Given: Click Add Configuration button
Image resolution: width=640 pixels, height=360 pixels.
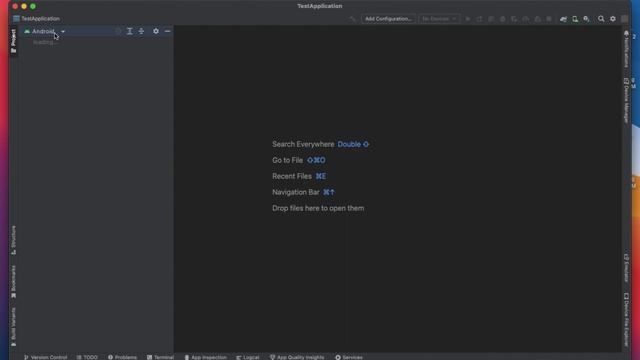Looking at the screenshot, I should (388, 19).
